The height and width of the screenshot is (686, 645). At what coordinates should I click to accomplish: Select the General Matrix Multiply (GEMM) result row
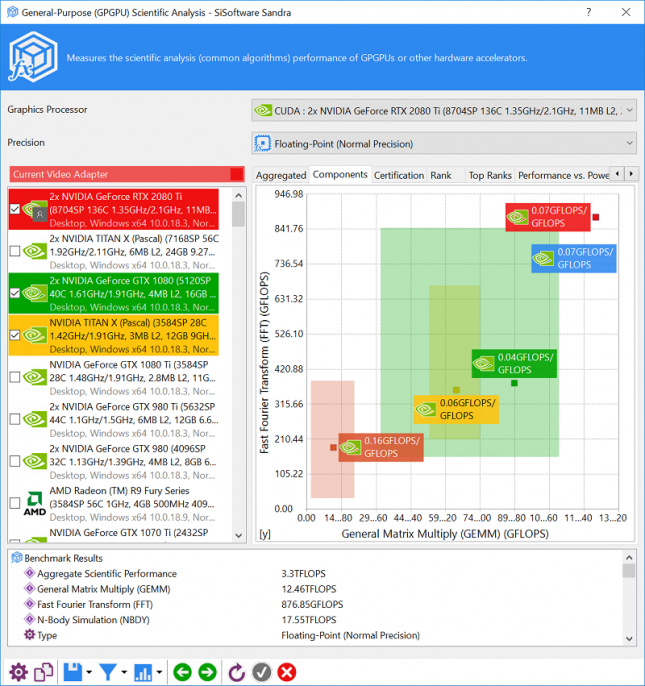[314, 589]
